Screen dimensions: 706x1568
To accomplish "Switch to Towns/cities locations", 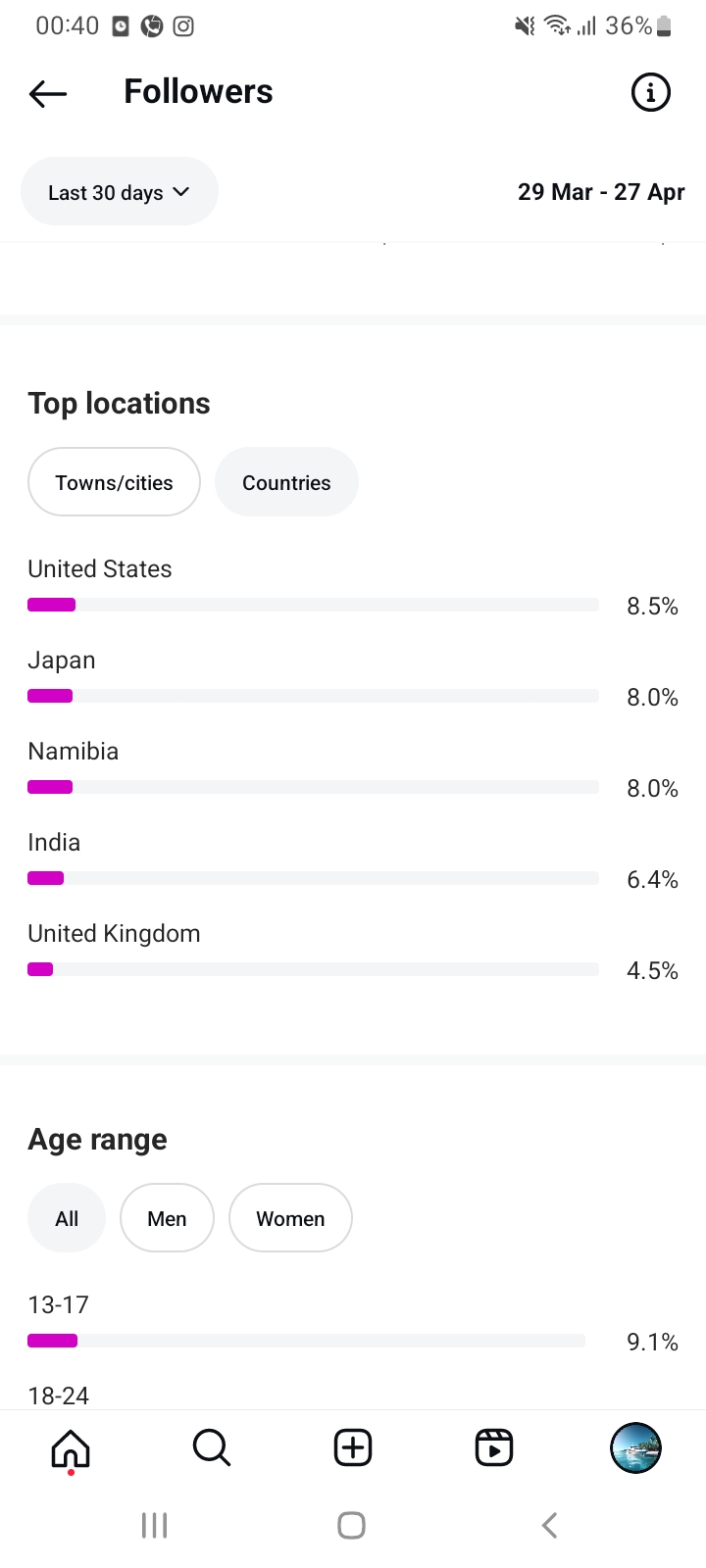I will 114,482.
